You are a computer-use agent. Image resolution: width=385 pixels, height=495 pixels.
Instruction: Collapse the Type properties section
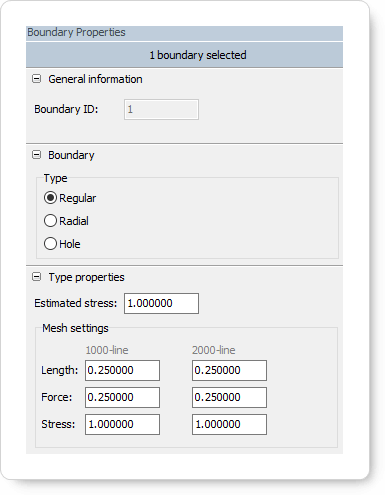pyautogui.click(x=36, y=277)
